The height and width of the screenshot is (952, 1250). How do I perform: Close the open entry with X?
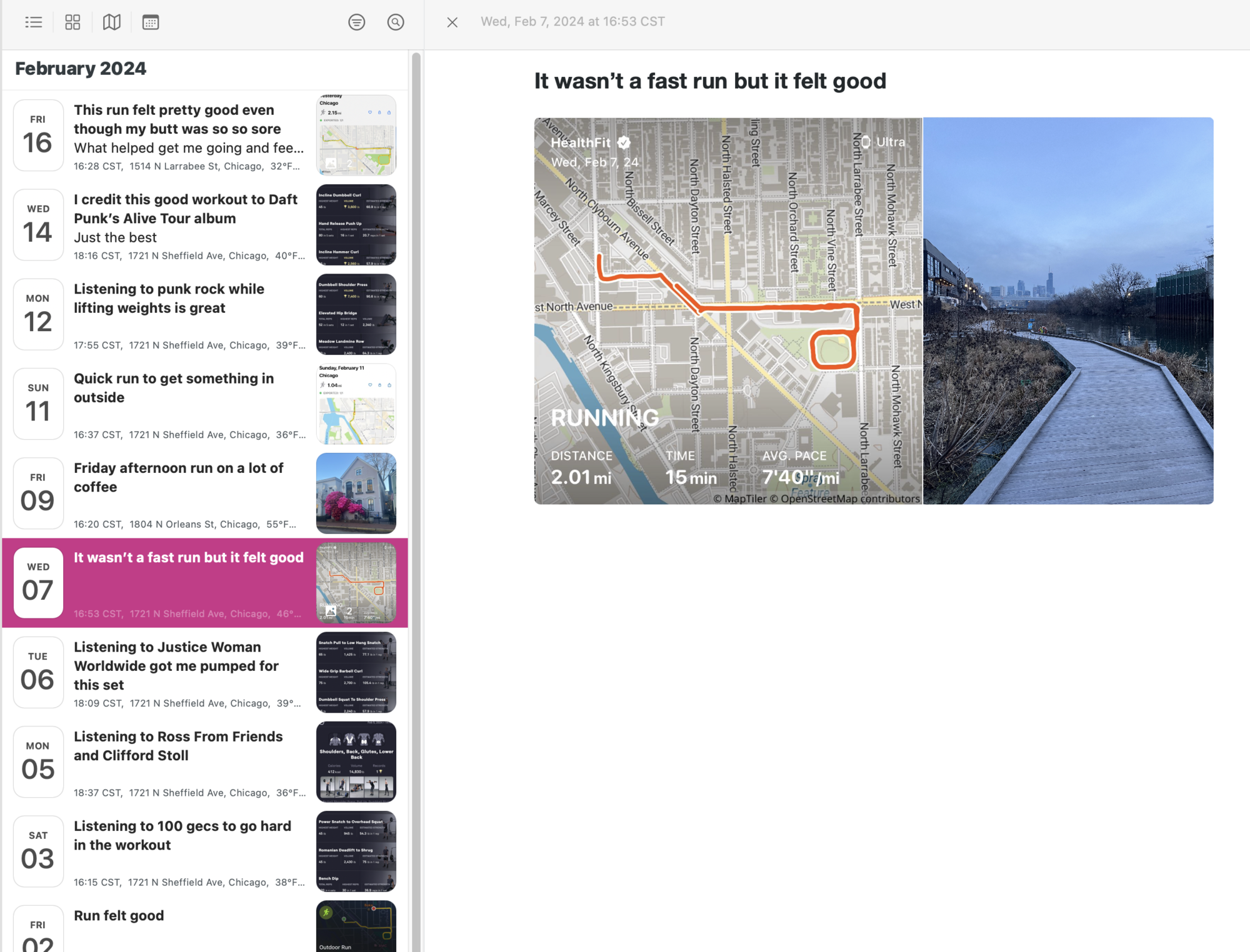coord(452,22)
